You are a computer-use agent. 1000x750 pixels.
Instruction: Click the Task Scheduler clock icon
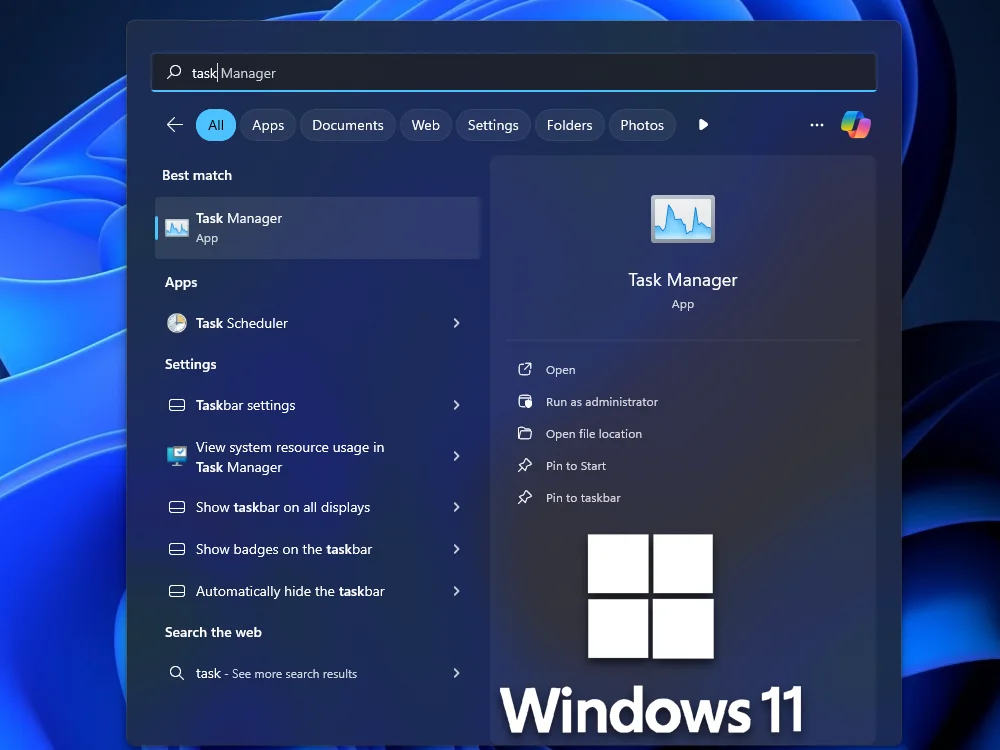[x=177, y=323]
